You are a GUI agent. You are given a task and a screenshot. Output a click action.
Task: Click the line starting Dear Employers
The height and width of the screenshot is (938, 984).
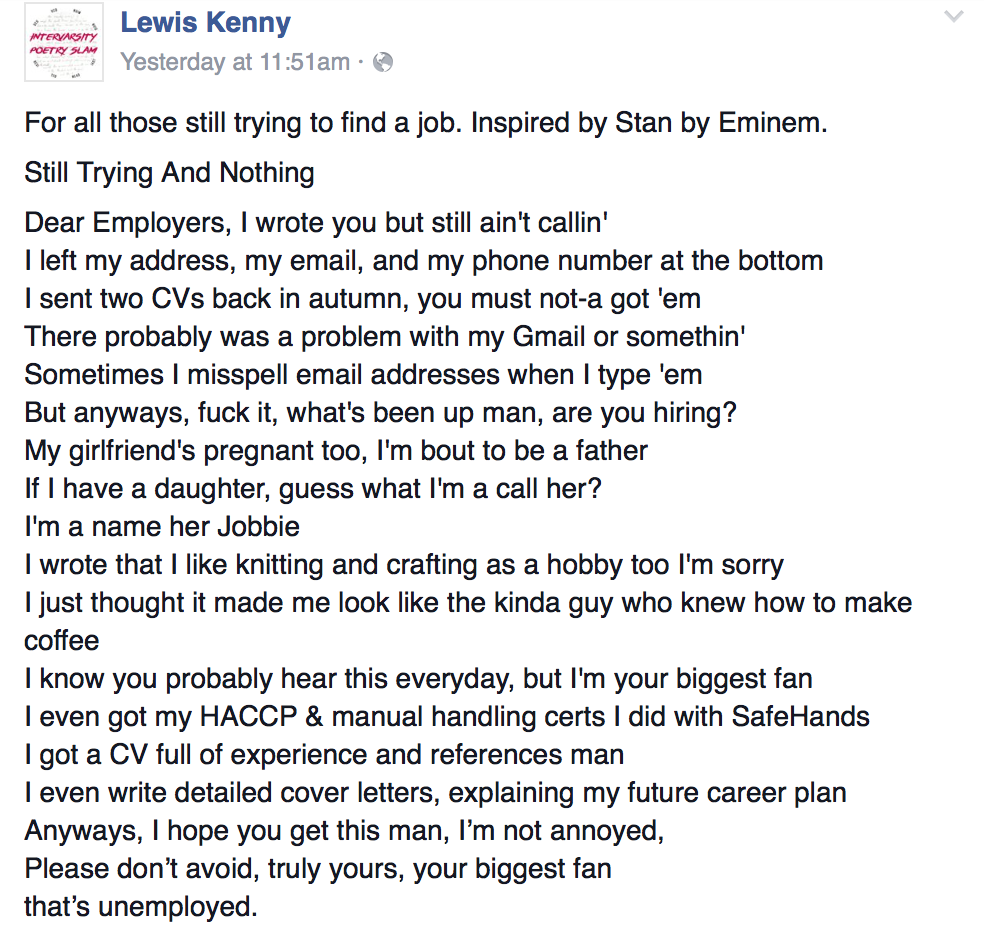pos(316,223)
